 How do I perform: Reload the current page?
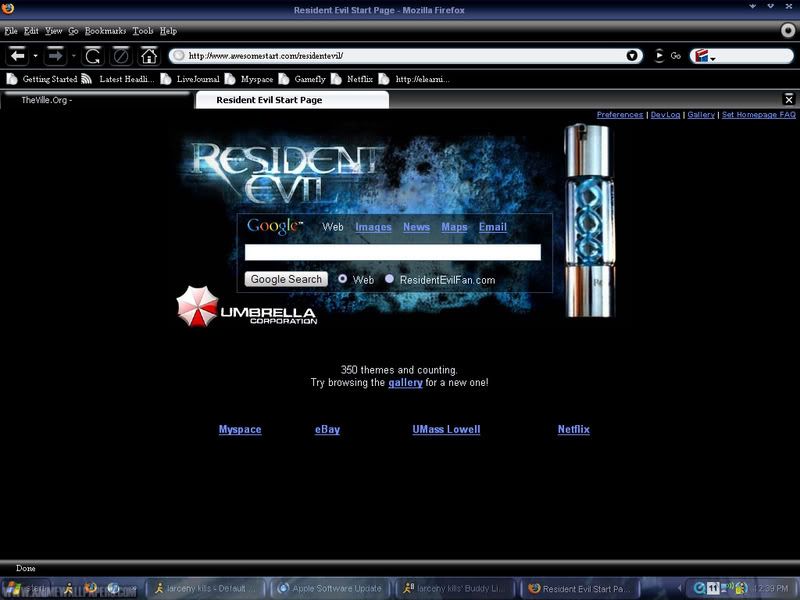(93, 56)
